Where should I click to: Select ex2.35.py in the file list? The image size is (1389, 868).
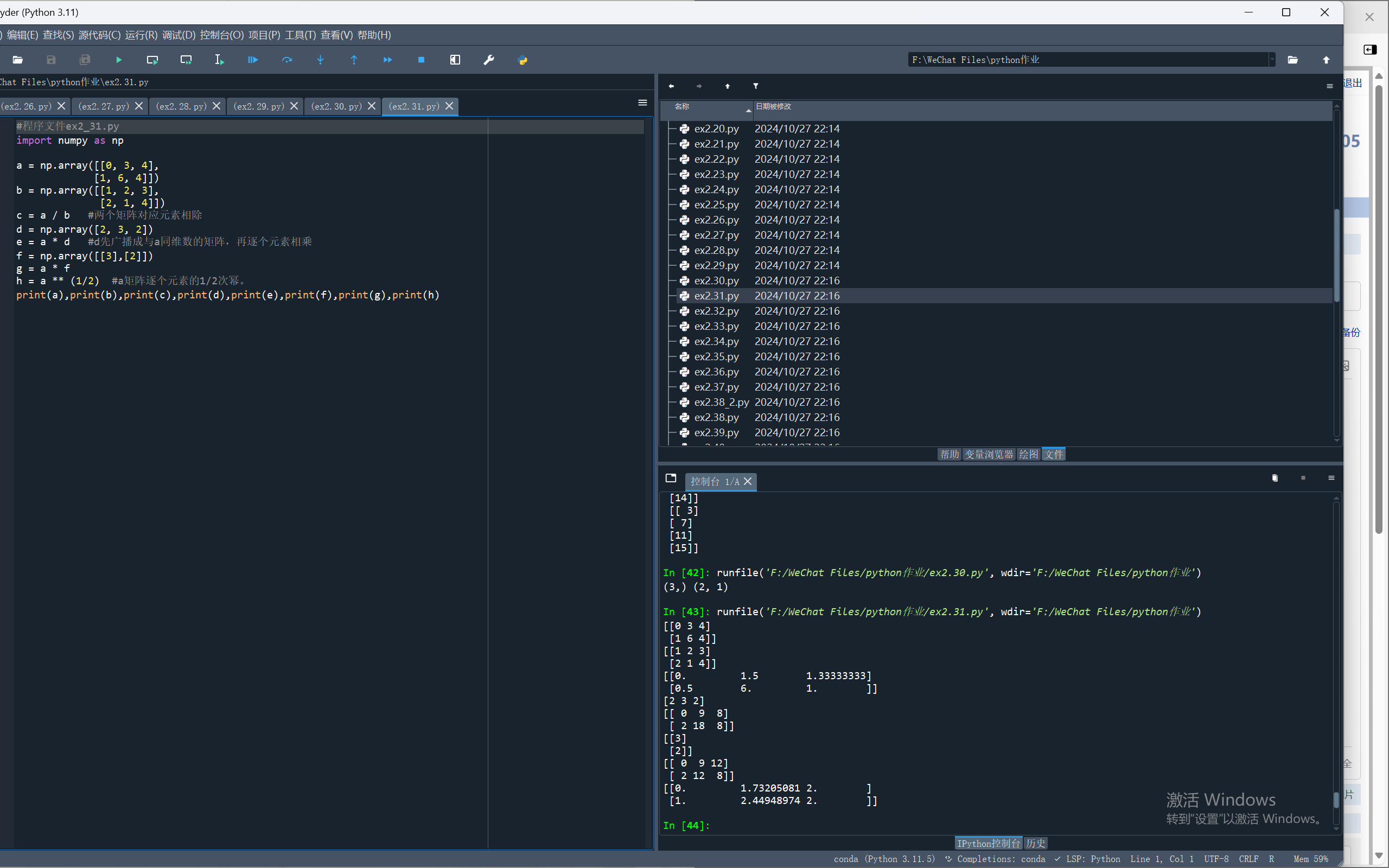point(716,356)
